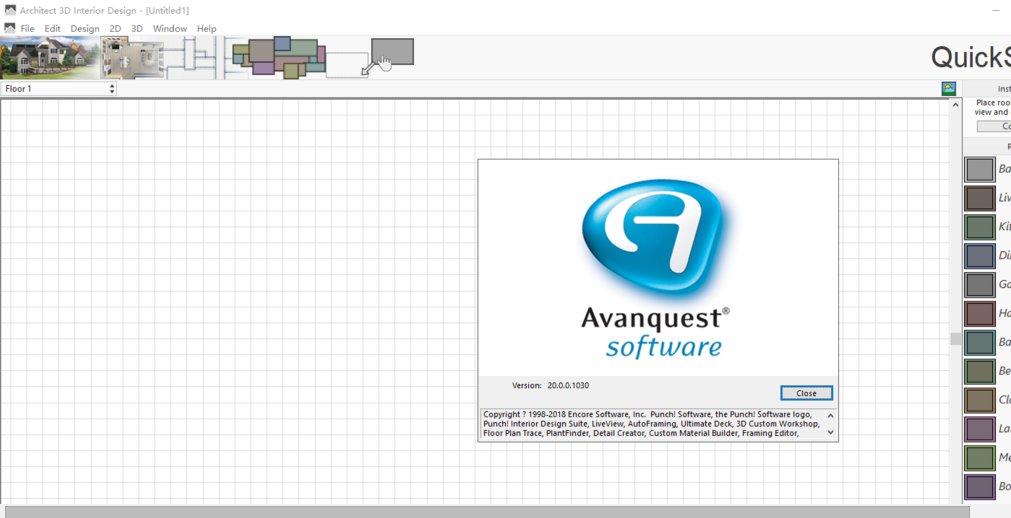Select the dark gray 'Ga' garage swatch

[x=980, y=284]
